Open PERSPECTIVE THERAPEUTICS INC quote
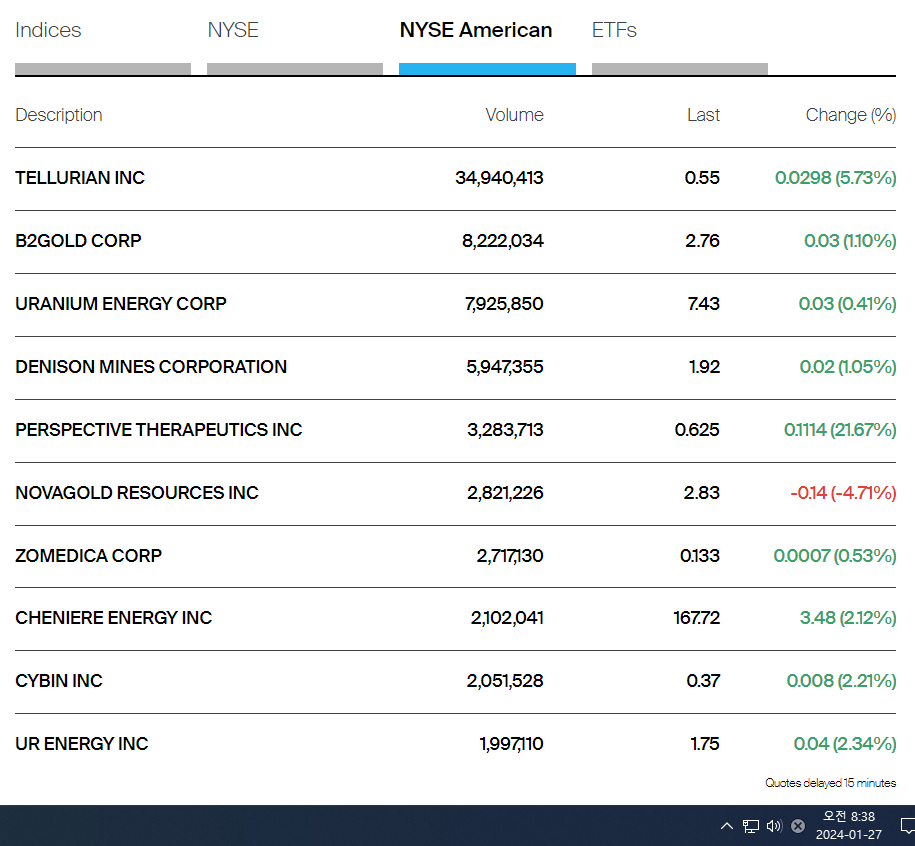 pos(159,430)
